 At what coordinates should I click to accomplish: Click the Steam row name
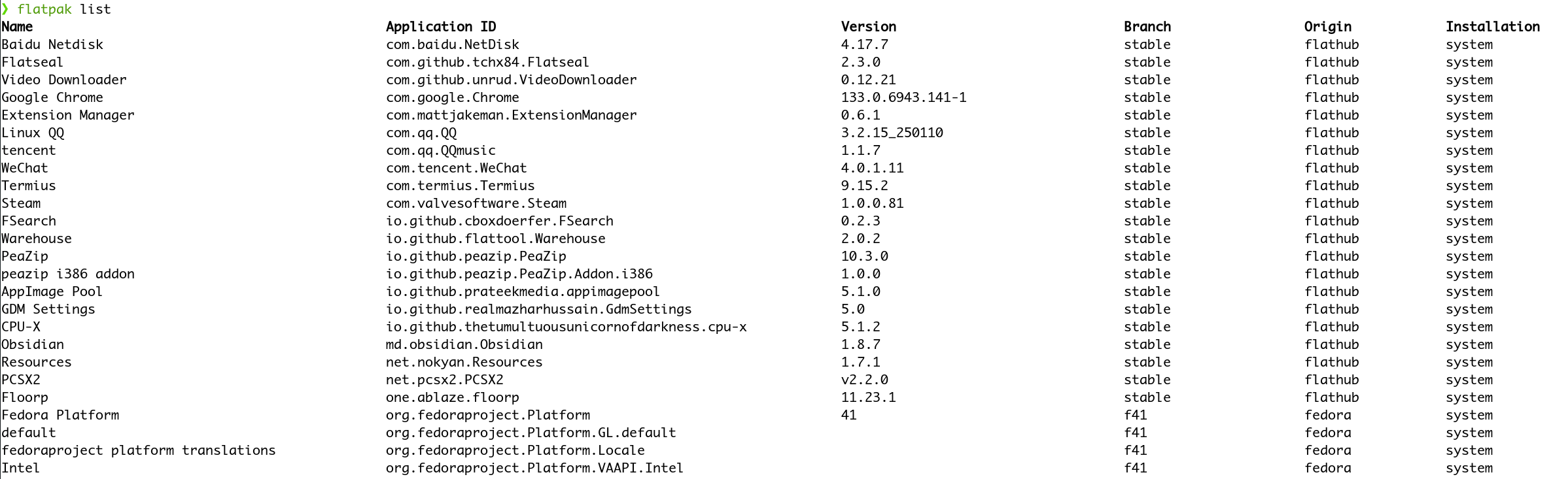click(x=21, y=203)
